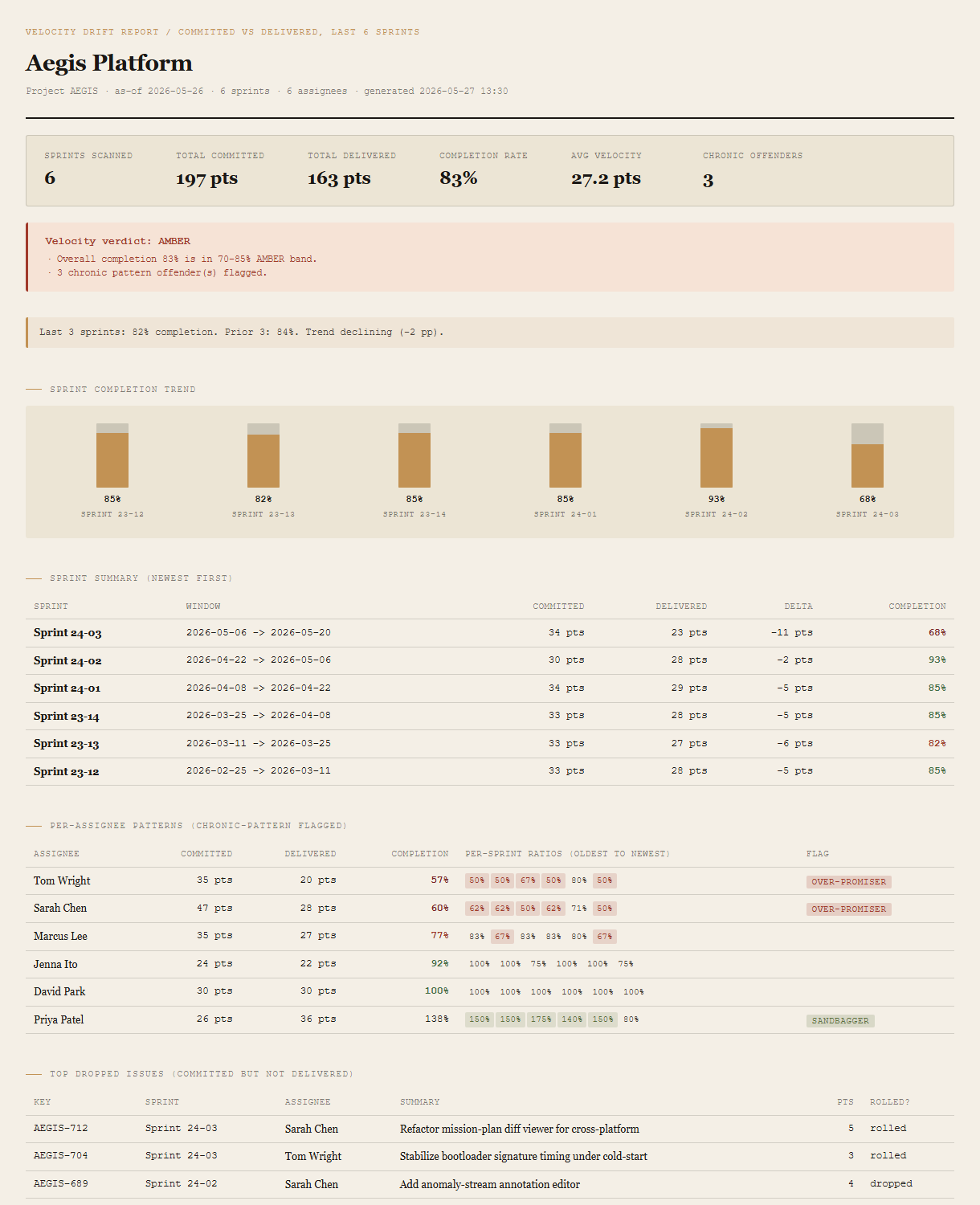This screenshot has height=1205, width=980.
Task: Click the Sprint 23-12 completion bar
Action: [112, 455]
